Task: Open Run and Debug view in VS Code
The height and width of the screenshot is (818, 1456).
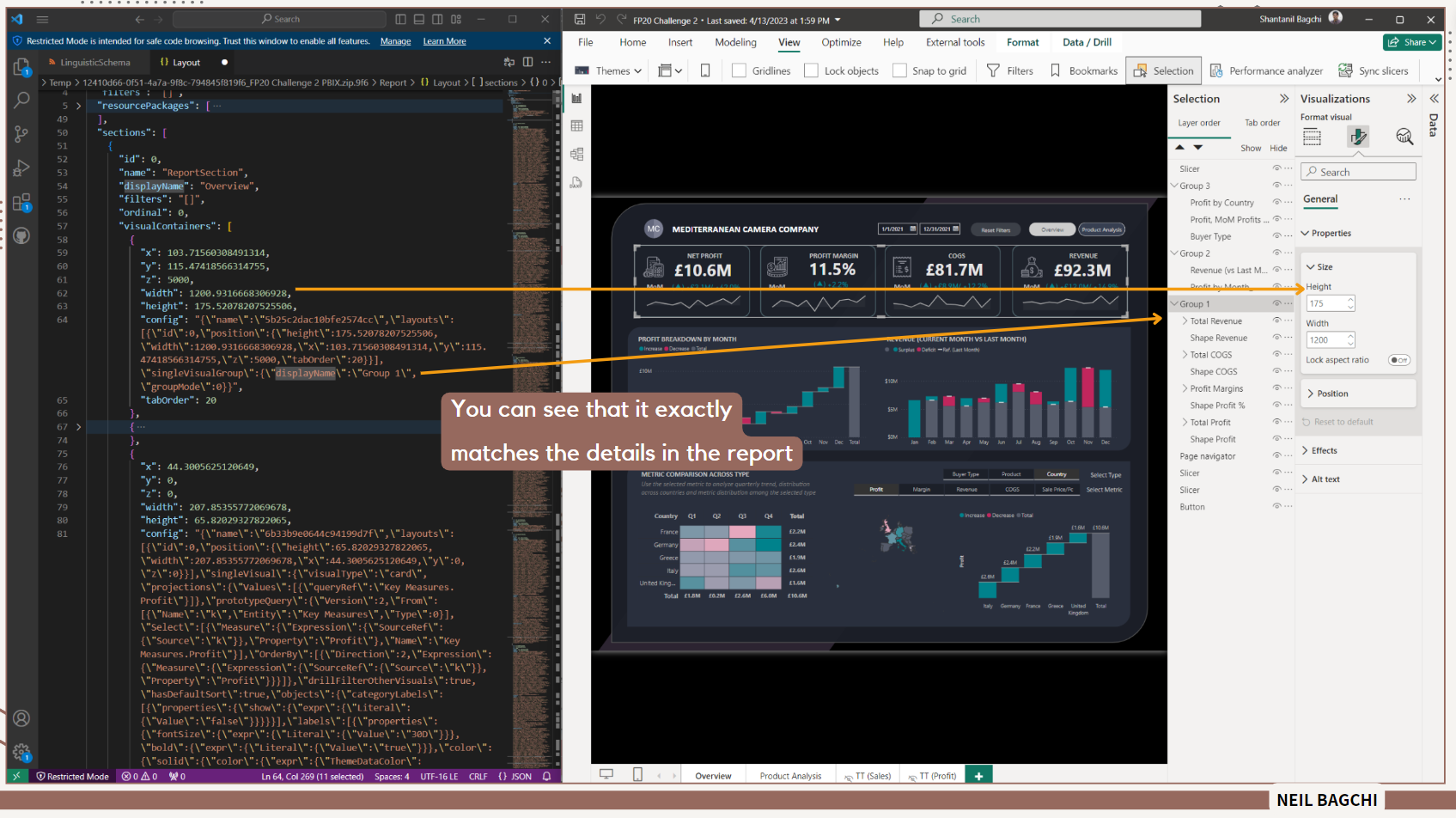Action: (x=22, y=168)
